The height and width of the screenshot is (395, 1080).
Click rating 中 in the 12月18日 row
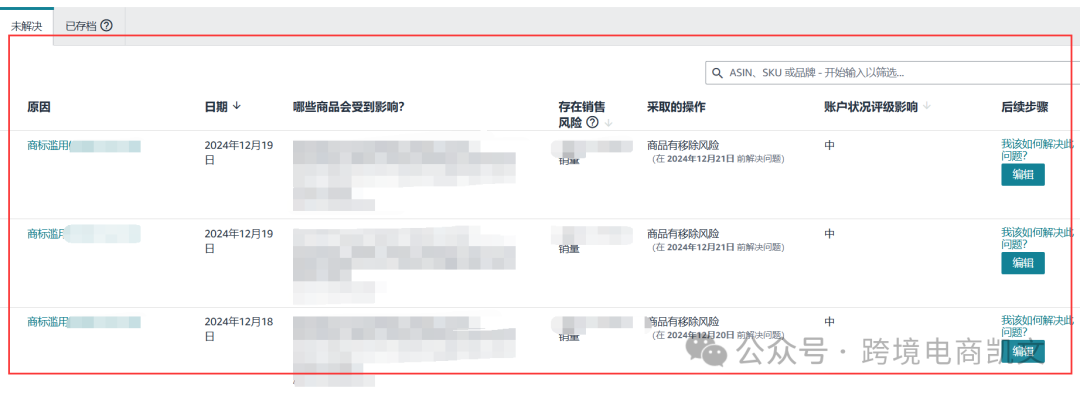click(x=829, y=322)
